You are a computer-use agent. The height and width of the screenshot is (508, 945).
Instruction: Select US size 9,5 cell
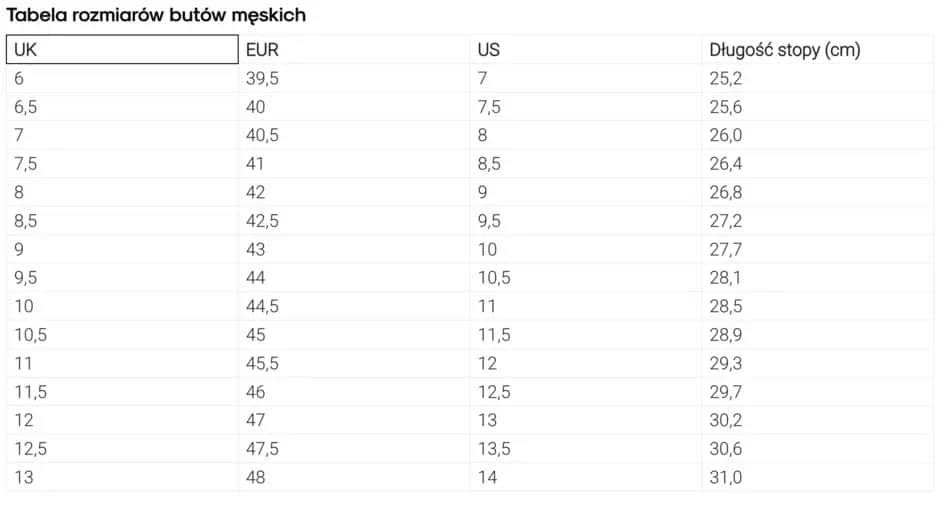click(x=586, y=221)
